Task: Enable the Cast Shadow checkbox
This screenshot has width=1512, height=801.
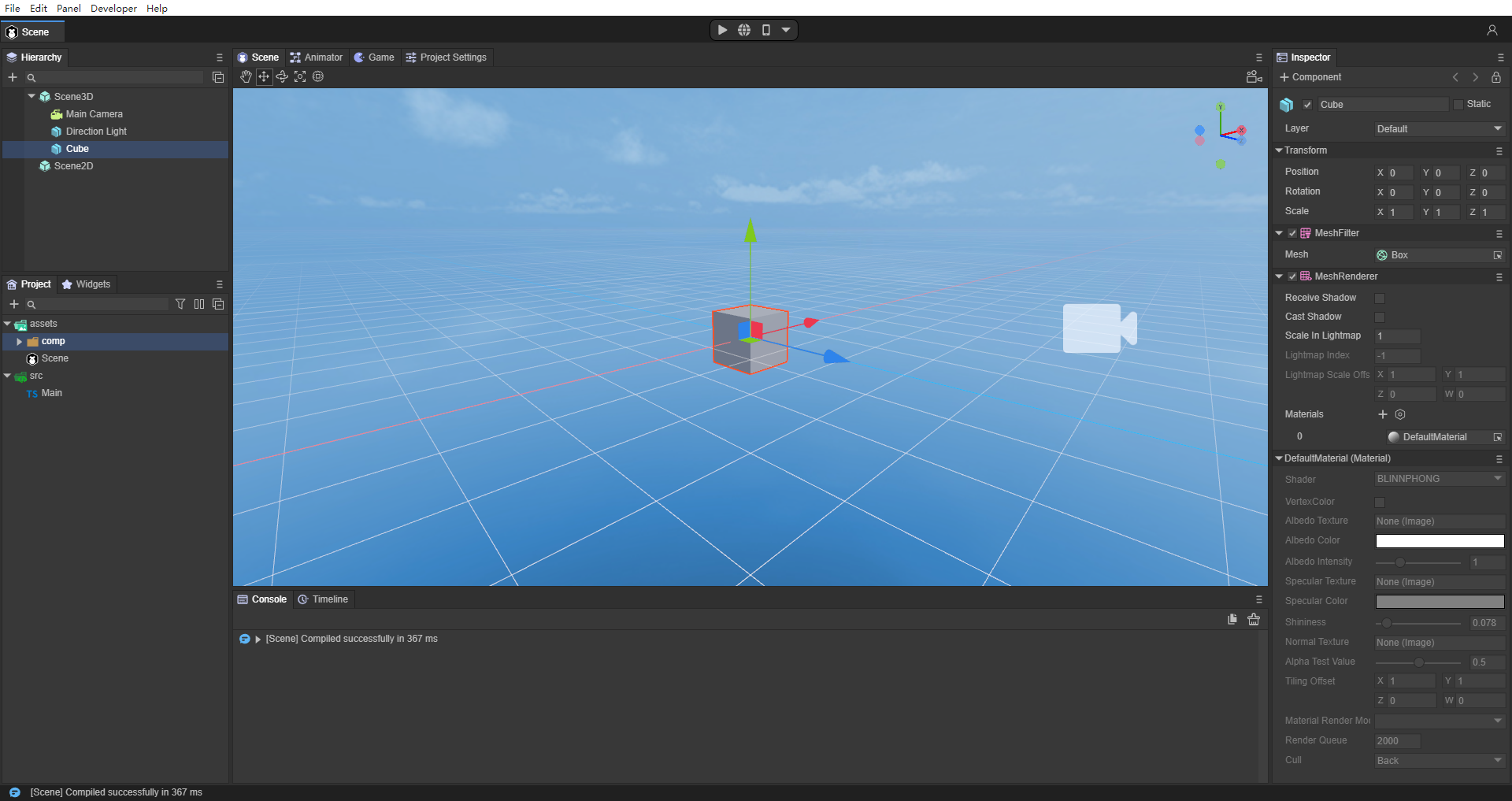Action: coord(1380,317)
